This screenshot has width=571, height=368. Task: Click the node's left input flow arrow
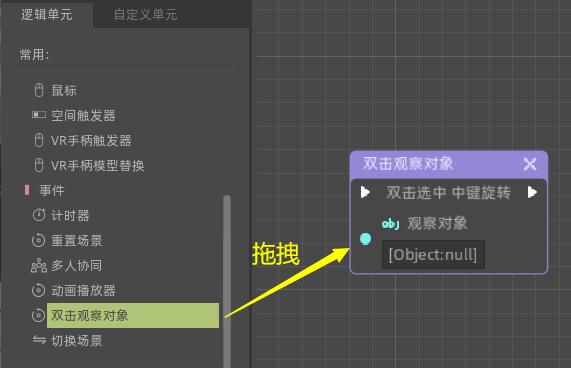point(365,192)
